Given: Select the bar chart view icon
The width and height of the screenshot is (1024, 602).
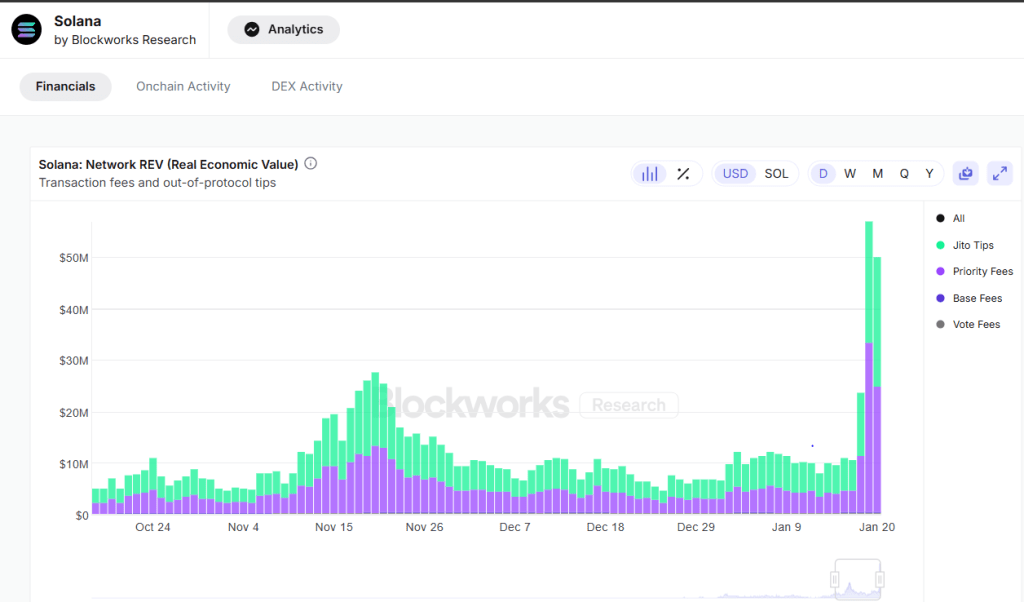Looking at the screenshot, I should [x=650, y=174].
